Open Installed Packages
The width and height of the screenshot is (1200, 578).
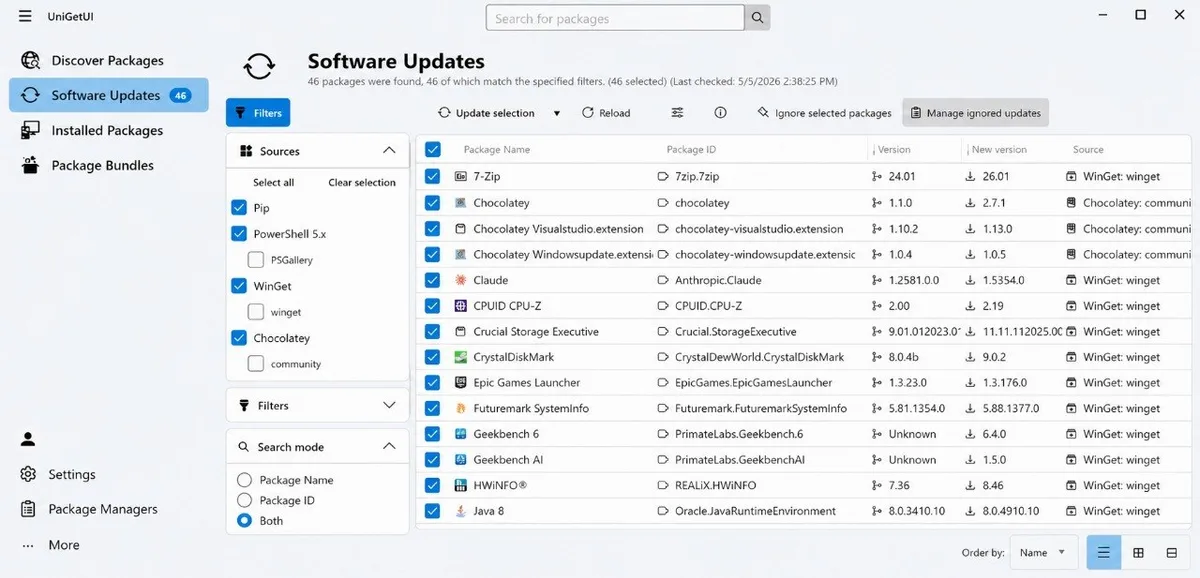coord(109,130)
